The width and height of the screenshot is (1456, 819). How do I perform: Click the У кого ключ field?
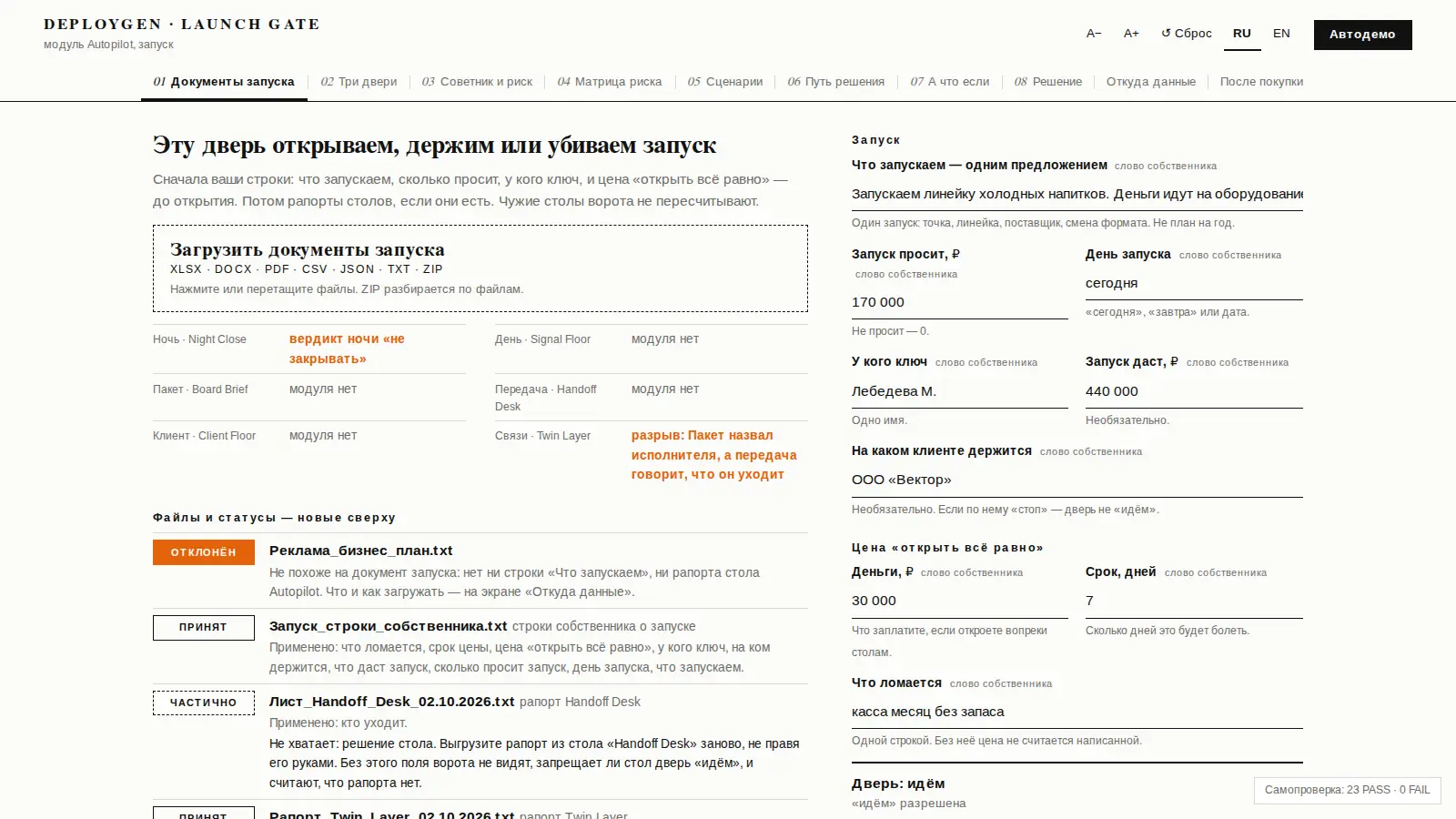coord(960,391)
